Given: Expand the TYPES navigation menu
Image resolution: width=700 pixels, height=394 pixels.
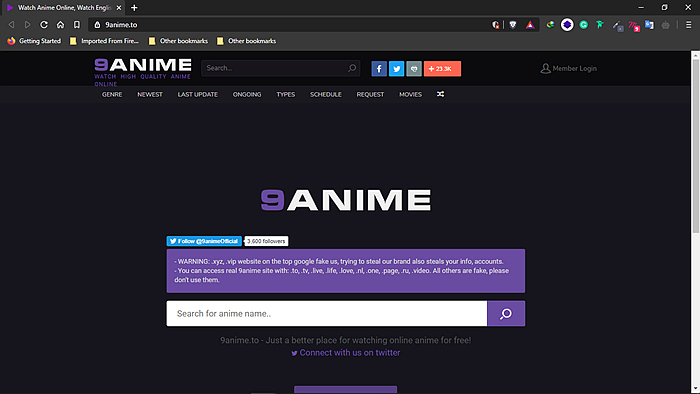Looking at the screenshot, I should click(x=286, y=95).
